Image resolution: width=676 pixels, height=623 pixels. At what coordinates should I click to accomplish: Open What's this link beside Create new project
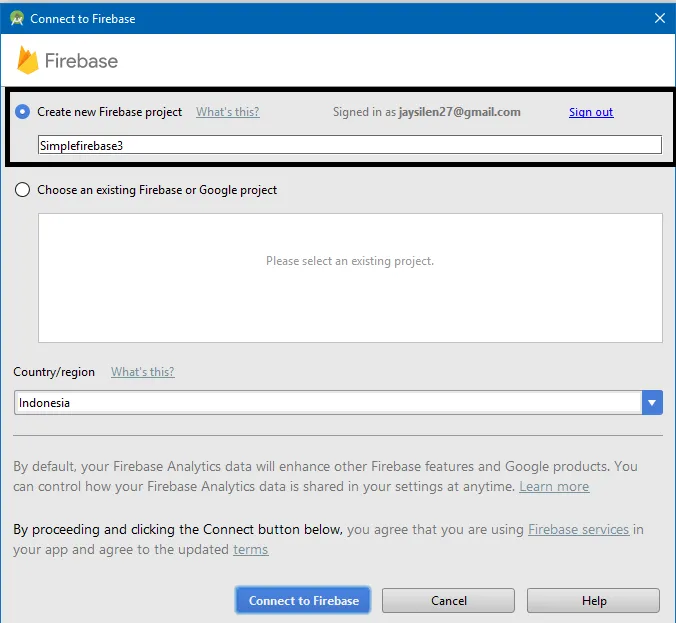click(228, 112)
